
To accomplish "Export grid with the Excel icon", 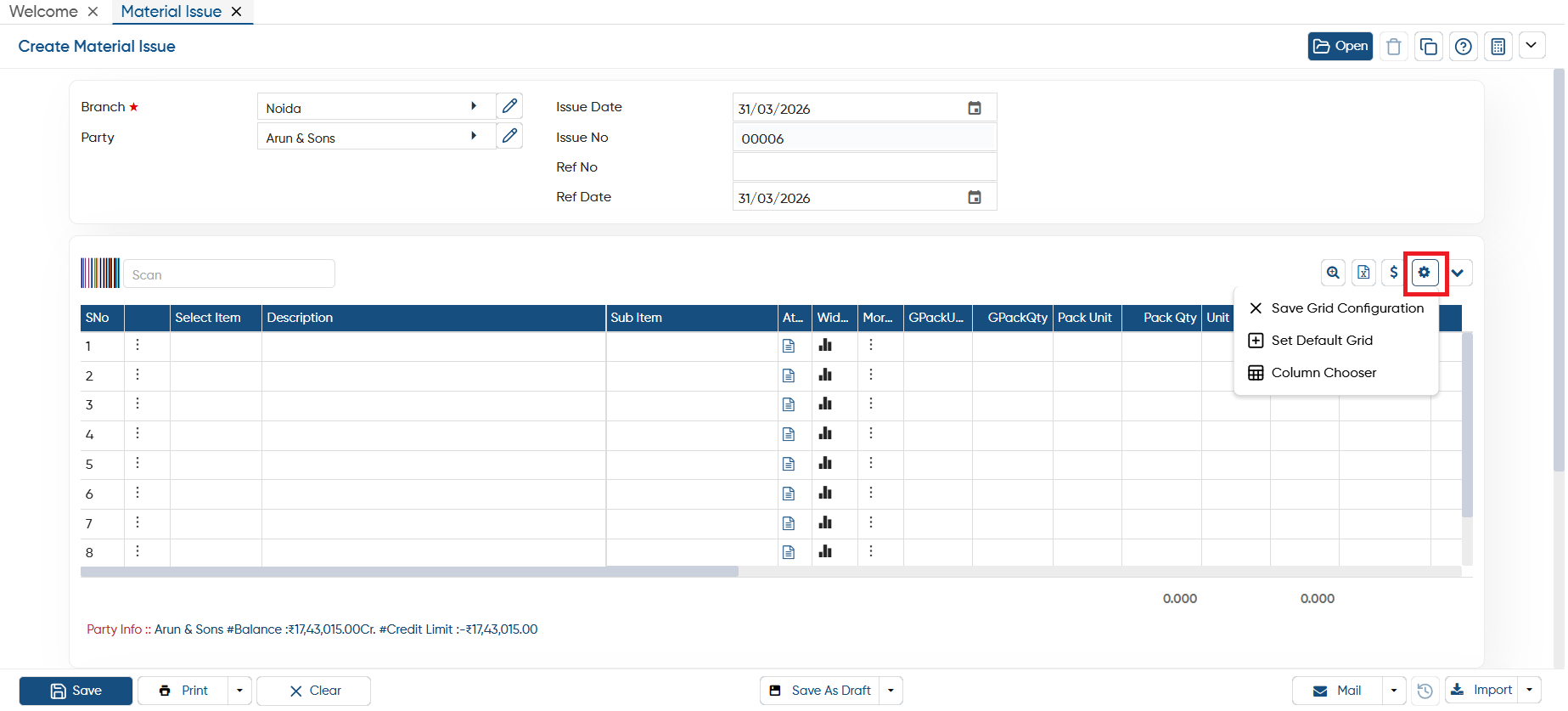I will (1363, 273).
